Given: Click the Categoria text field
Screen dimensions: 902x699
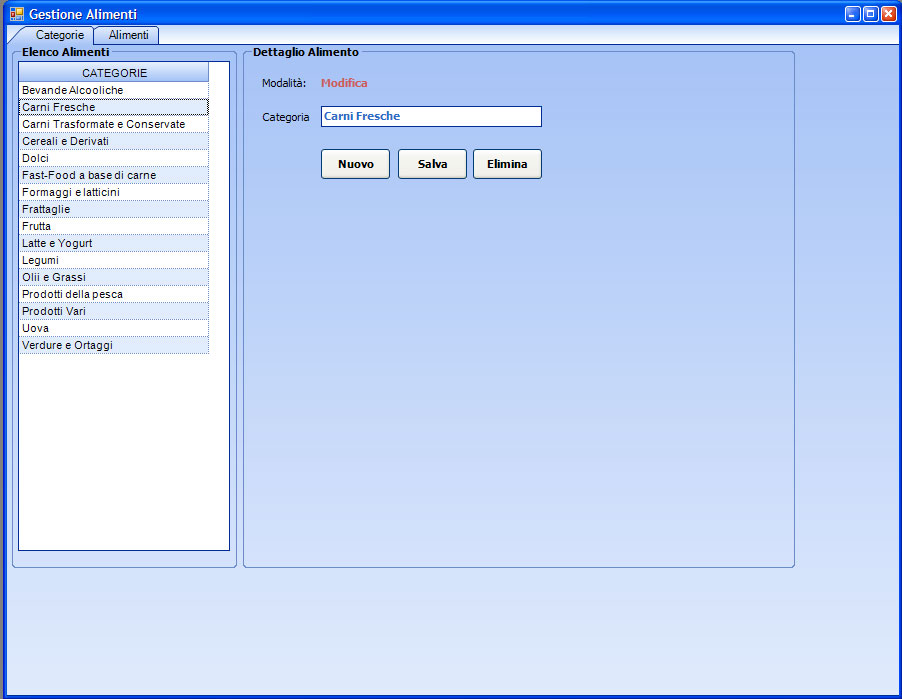Looking at the screenshot, I should [x=430, y=117].
